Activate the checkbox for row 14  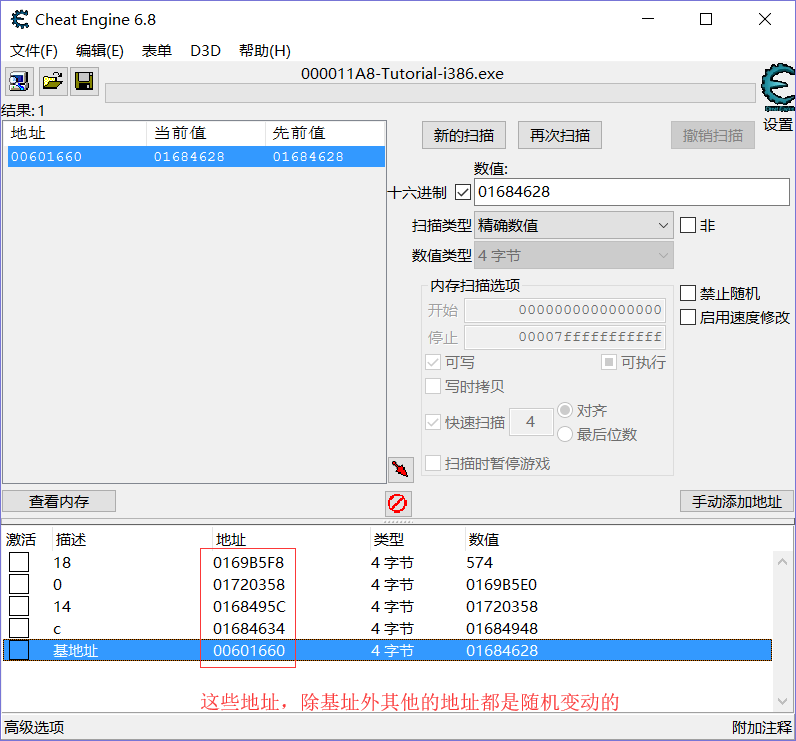pos(19,606)
